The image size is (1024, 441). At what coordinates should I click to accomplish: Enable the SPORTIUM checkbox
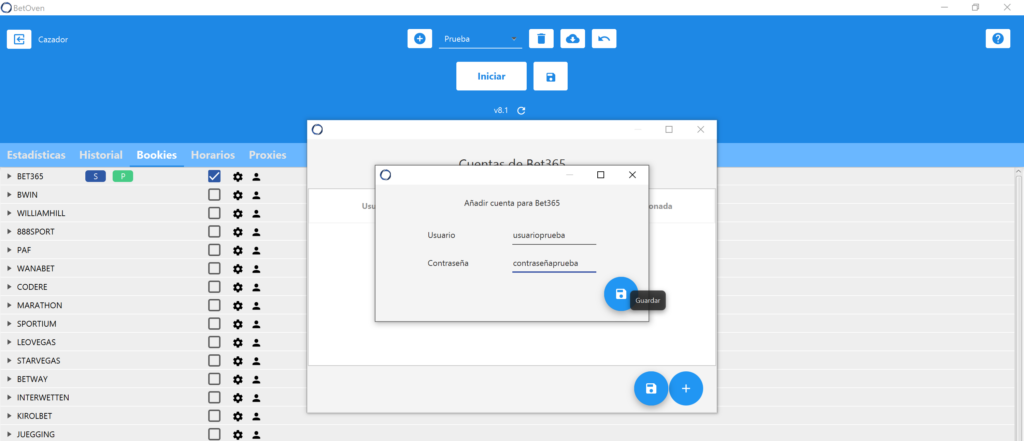tap(214, 323)
